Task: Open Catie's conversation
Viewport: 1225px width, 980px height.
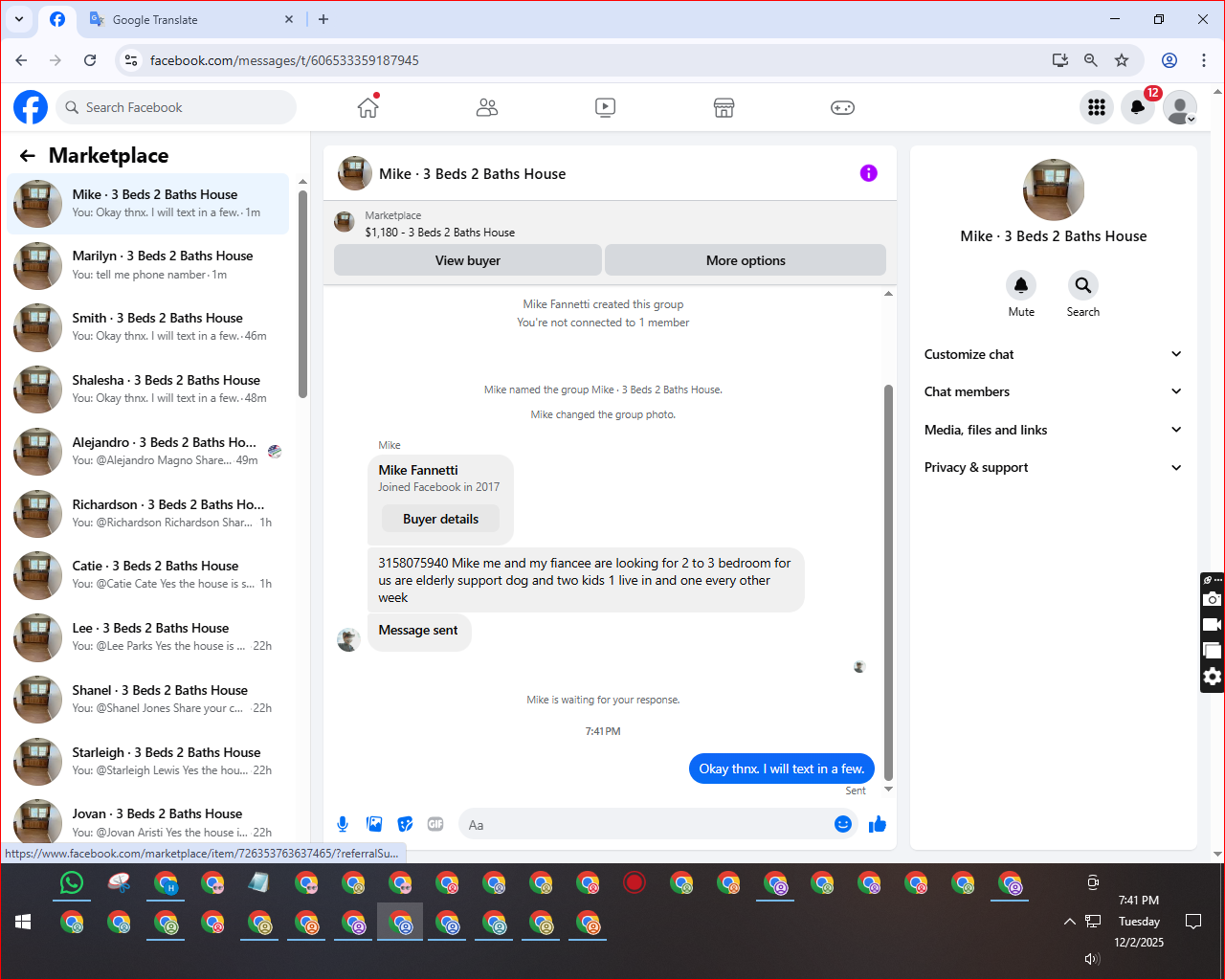Action: click(x=148, y=575)
